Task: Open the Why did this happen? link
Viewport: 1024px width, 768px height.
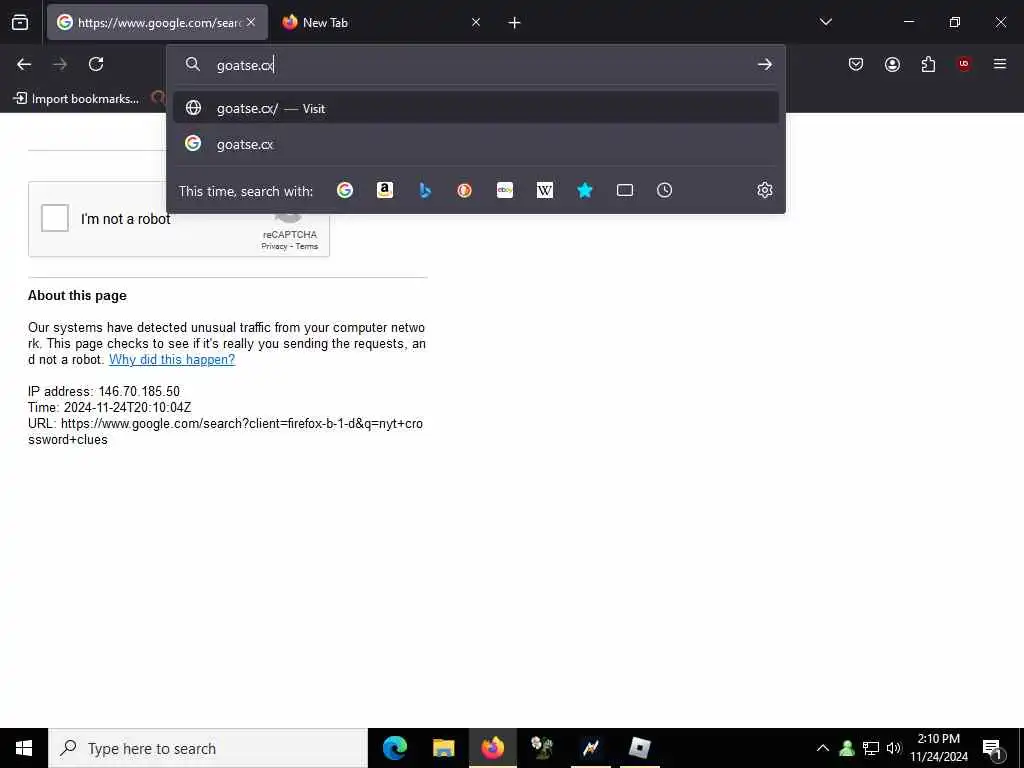Action: (172, 360)
